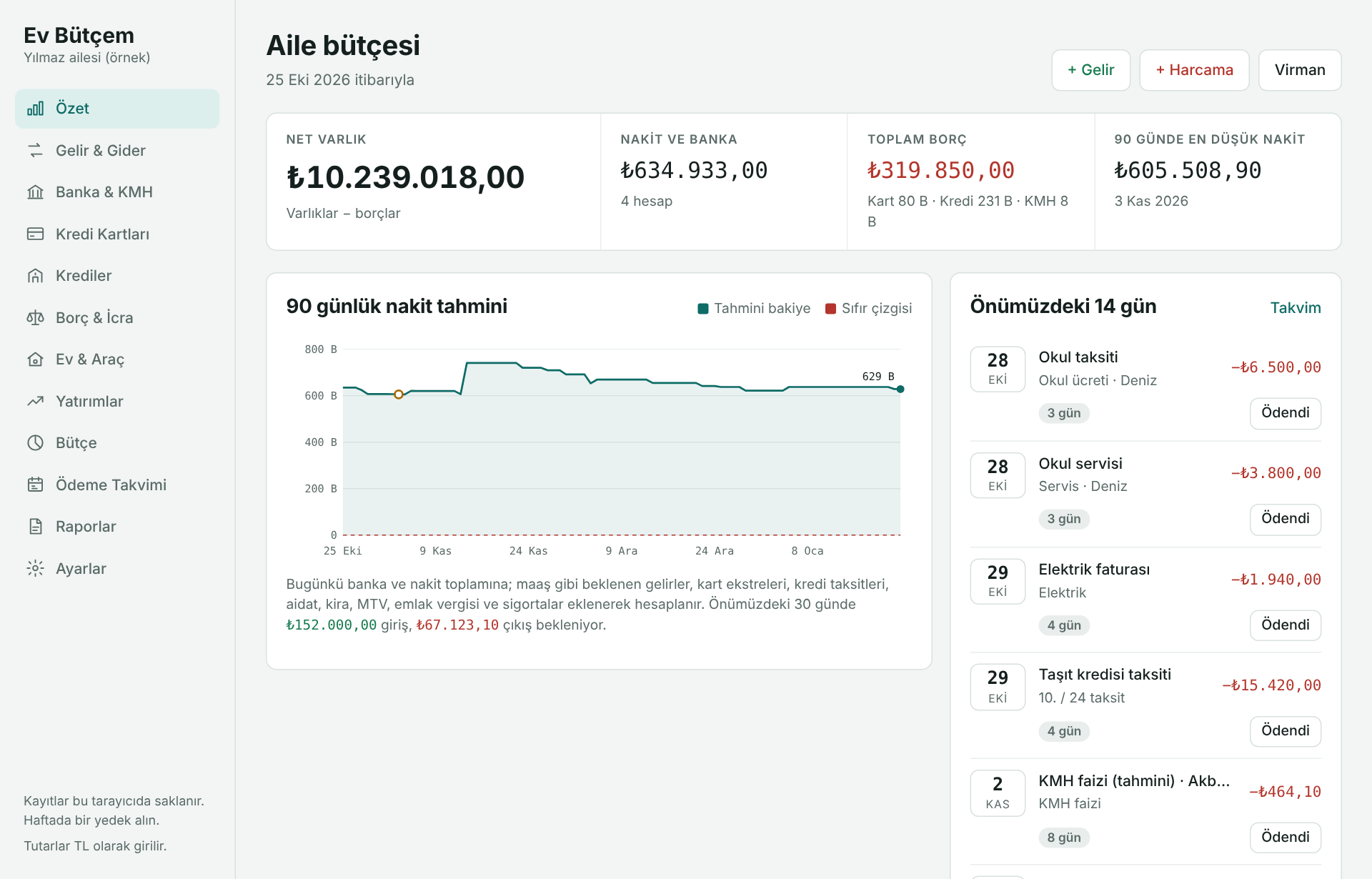1372x879 pixels.
Task: Add expense with + Harcama button
Action: tap(1194, 70)
